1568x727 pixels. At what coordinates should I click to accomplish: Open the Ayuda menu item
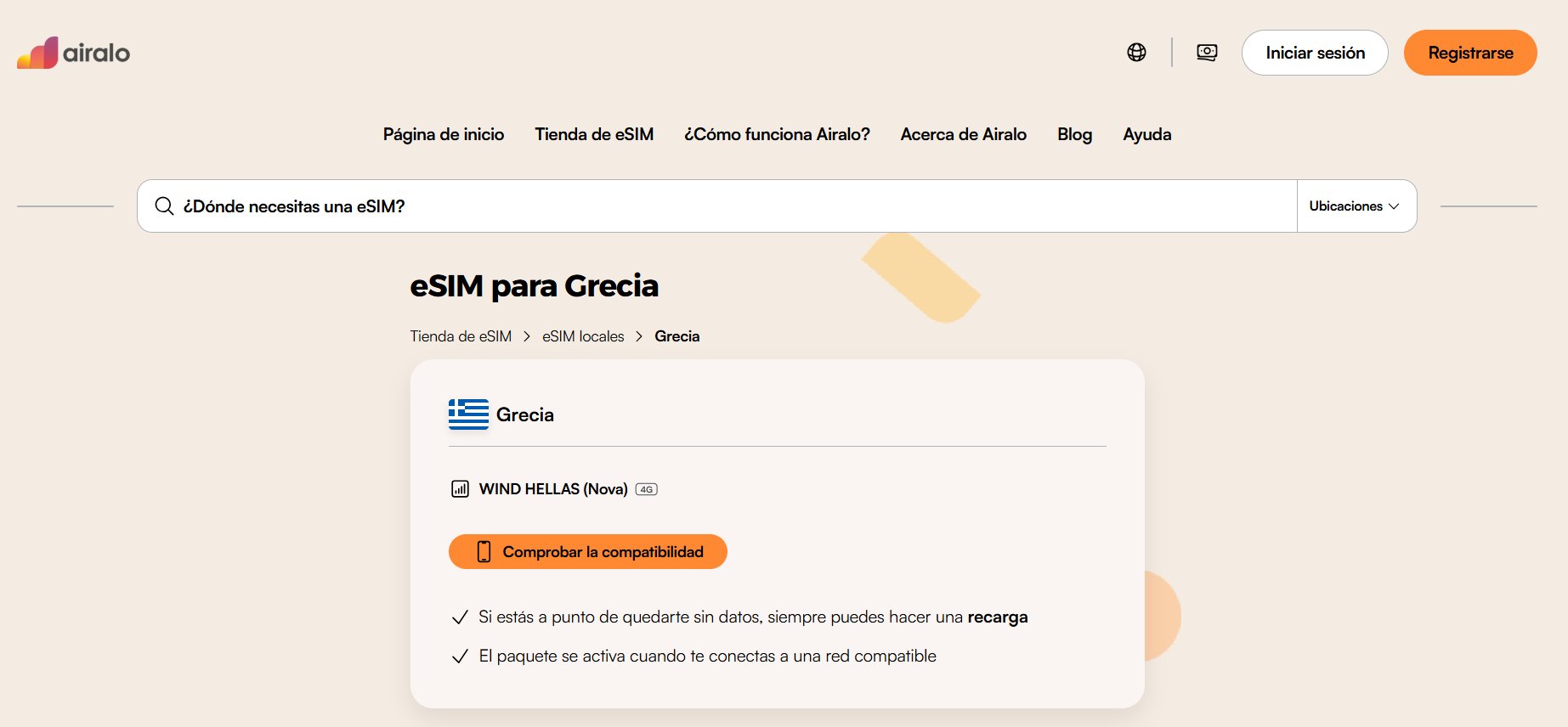click(x=1147, y=134)
